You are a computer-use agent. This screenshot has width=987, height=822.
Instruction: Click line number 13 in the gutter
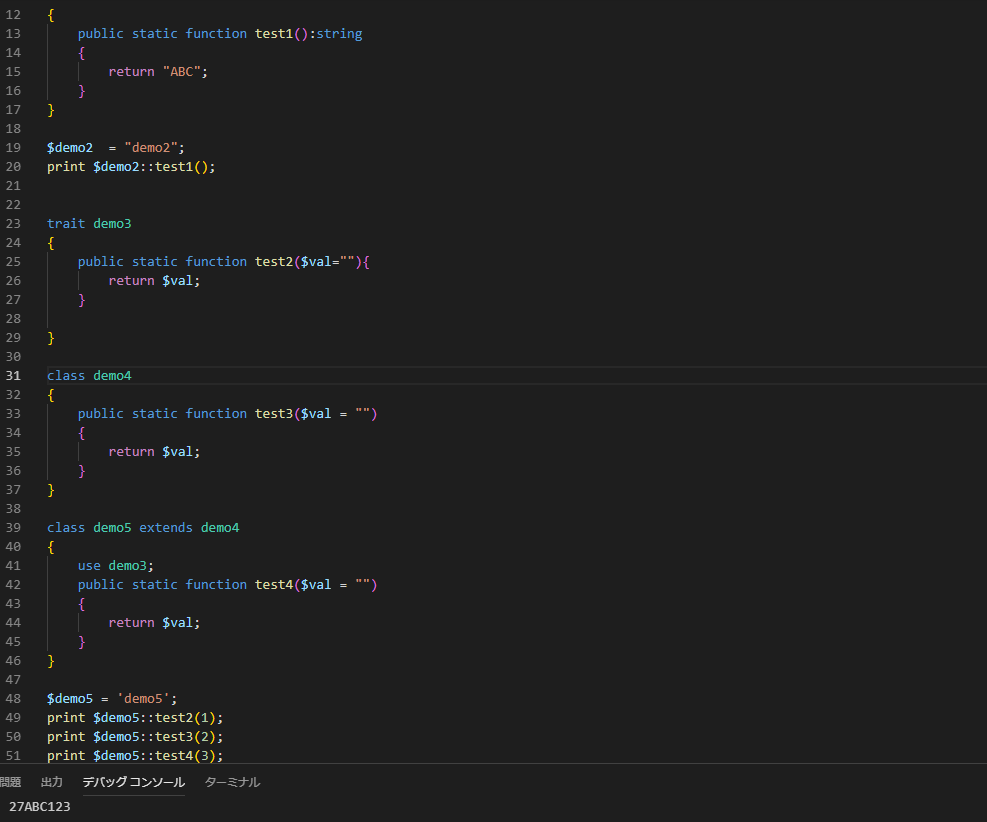[x=13, y=33]
